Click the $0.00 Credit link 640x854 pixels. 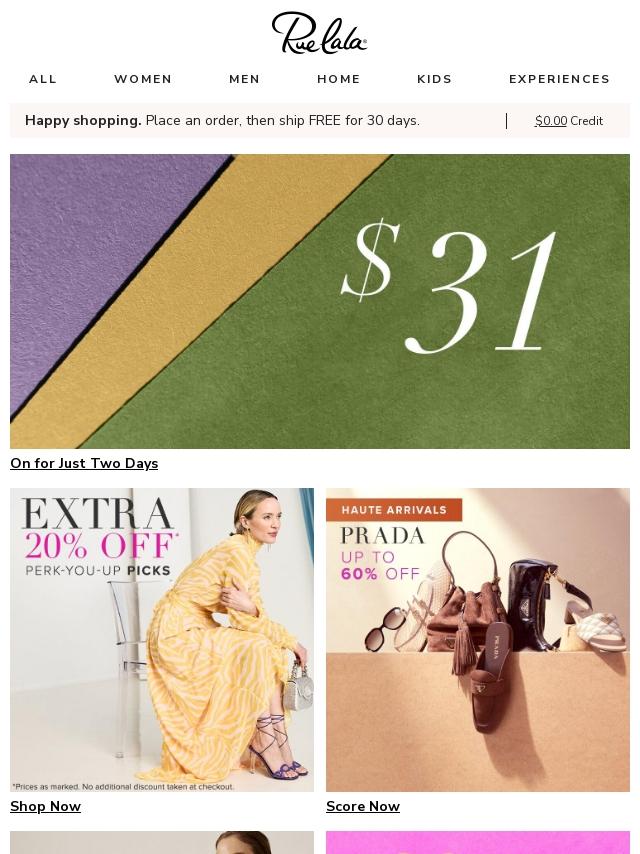tap(569, 121)
